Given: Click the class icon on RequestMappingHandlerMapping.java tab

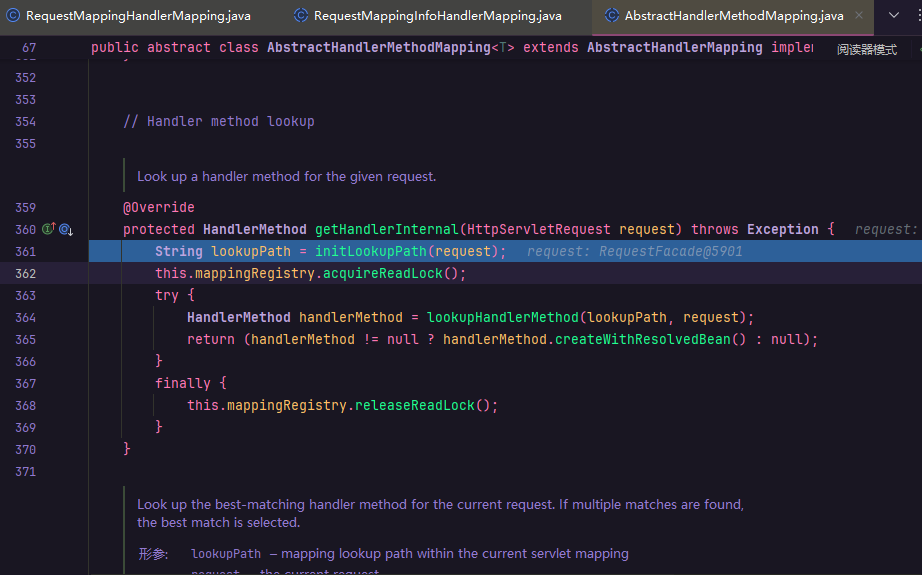Looking at the screenshot, I should (x=13, y=15).
